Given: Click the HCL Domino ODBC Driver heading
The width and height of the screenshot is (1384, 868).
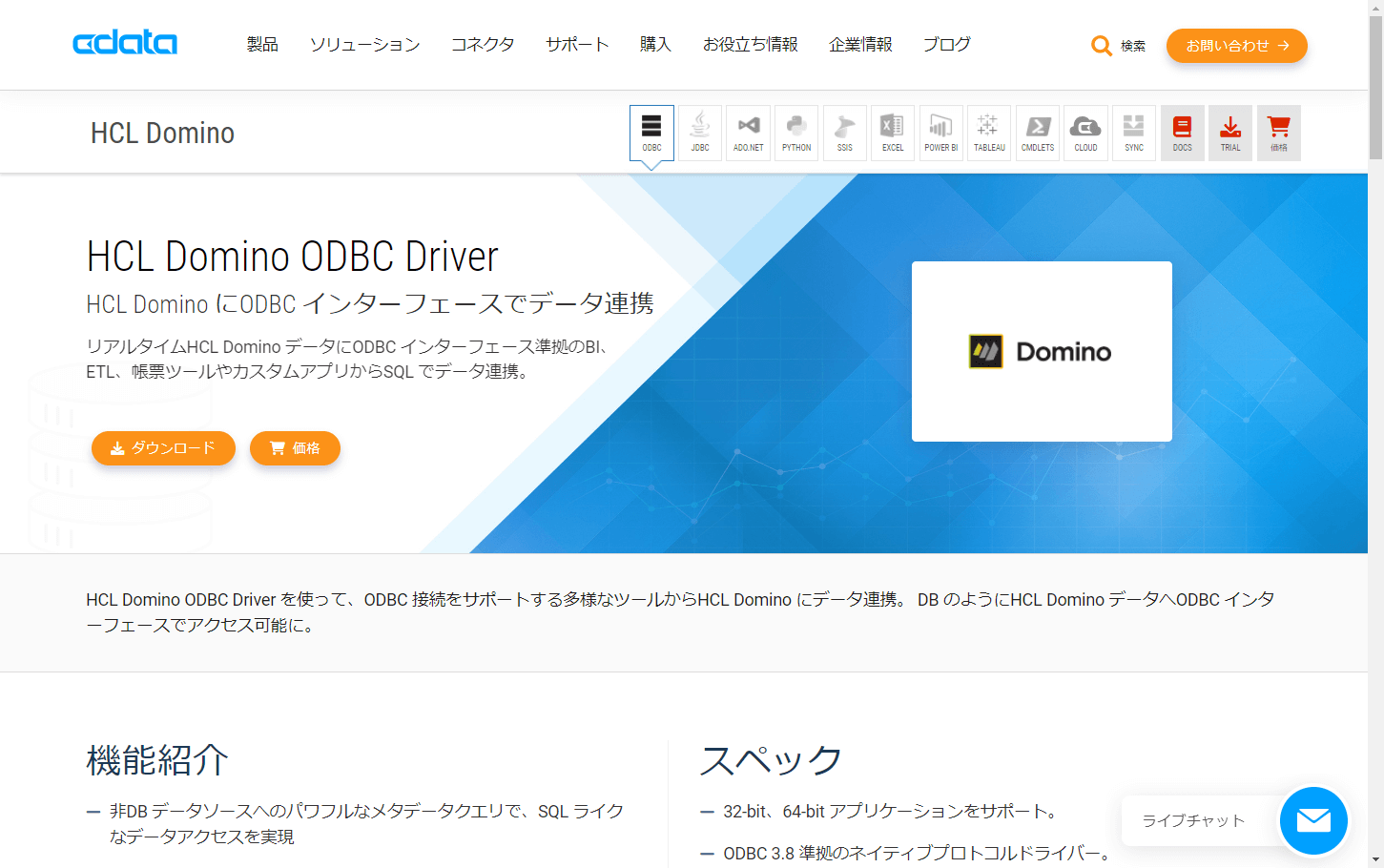Looking at the screenshot, I should 292,256.
